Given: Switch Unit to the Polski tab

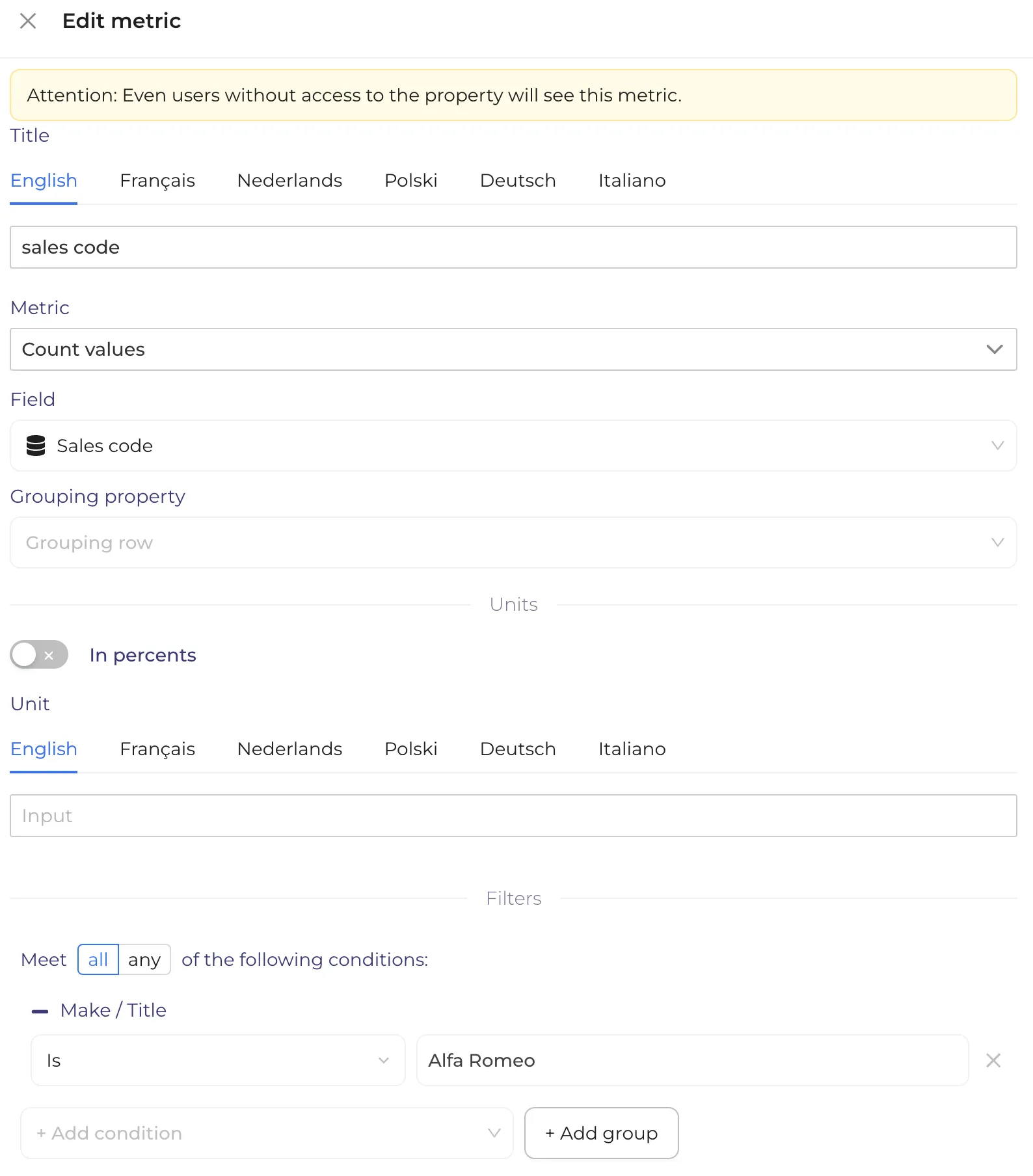Looking at the screenshot, I should click(x=411, y=749).
